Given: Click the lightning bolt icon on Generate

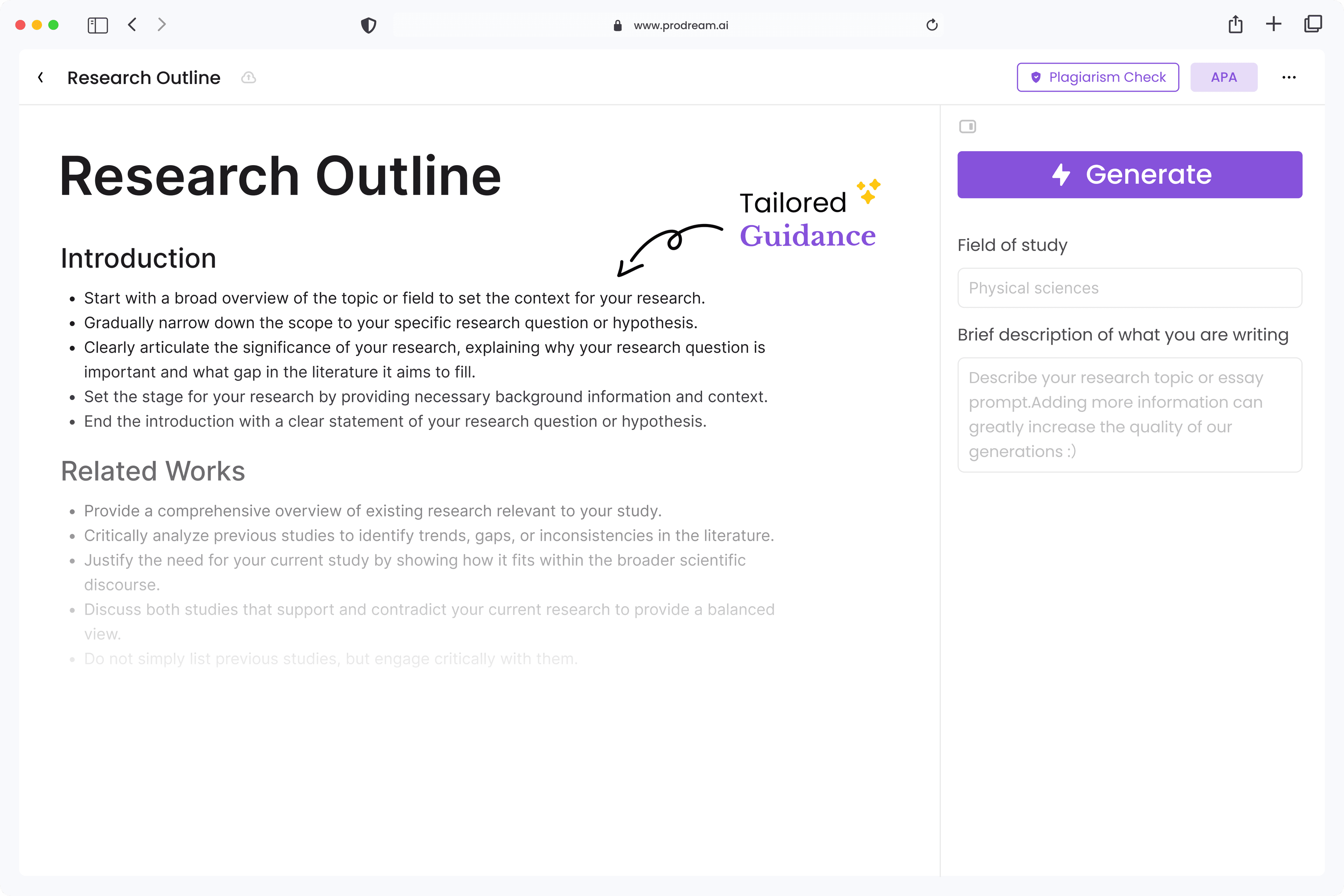Looking at the screenshot, I should click(x=1061, y=174).
